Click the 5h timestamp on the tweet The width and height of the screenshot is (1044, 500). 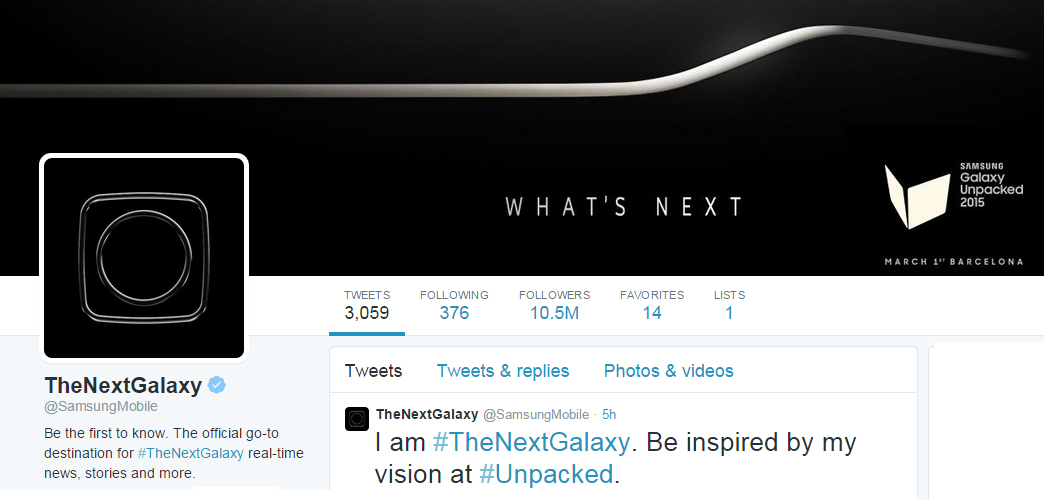click(x=609, y=415)
